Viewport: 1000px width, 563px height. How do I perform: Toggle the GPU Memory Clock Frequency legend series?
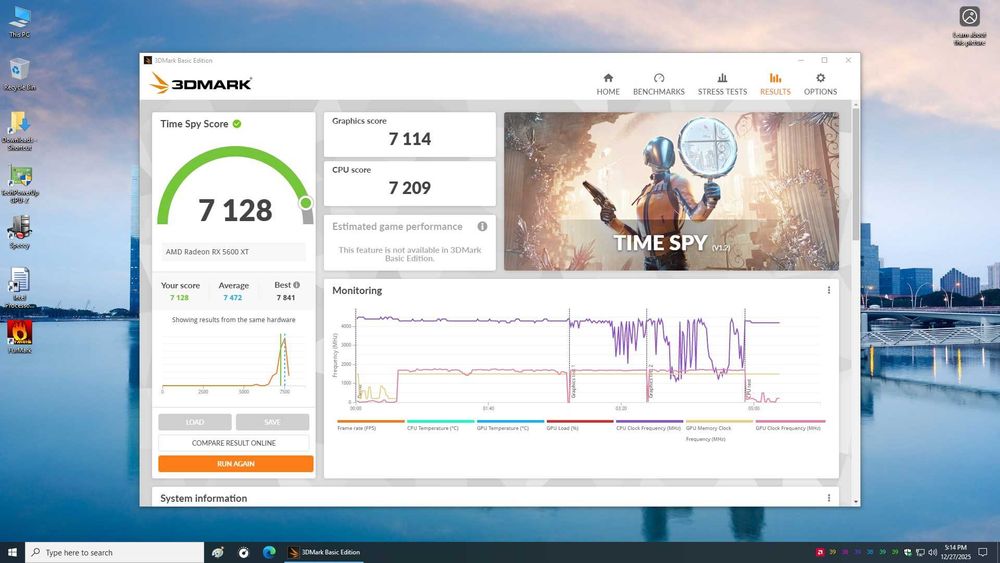pyautogui.click(x=719, y=430)
